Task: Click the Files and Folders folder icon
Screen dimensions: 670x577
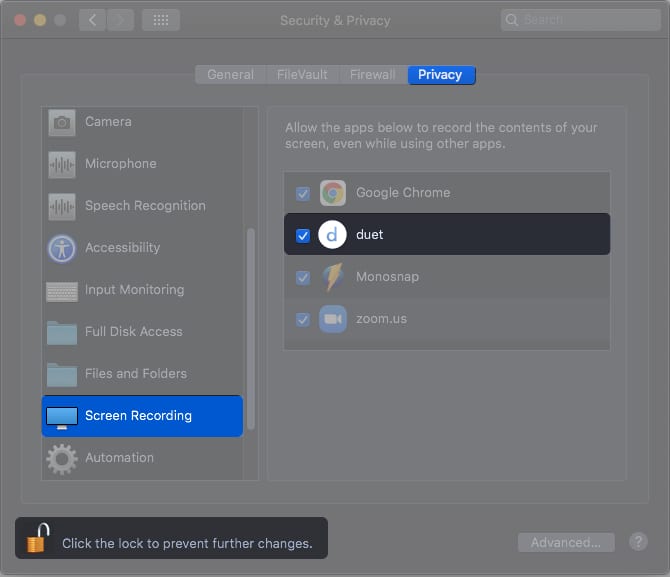Action: (x=62, y=374)
